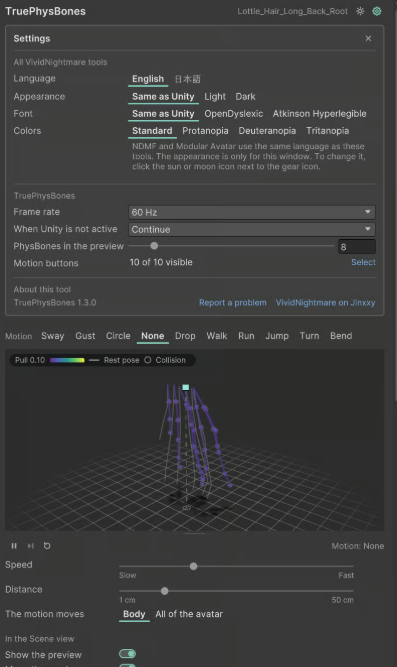Open the Frame rate 60 Hz dropdown

[x=252, y=212]
